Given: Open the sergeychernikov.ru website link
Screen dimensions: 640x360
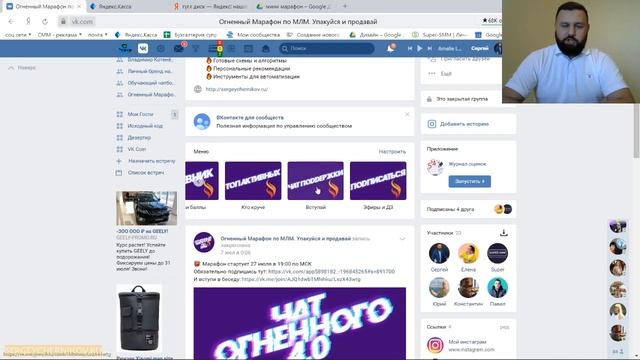Looking at the screenshot, I should [x=237, y=89].
